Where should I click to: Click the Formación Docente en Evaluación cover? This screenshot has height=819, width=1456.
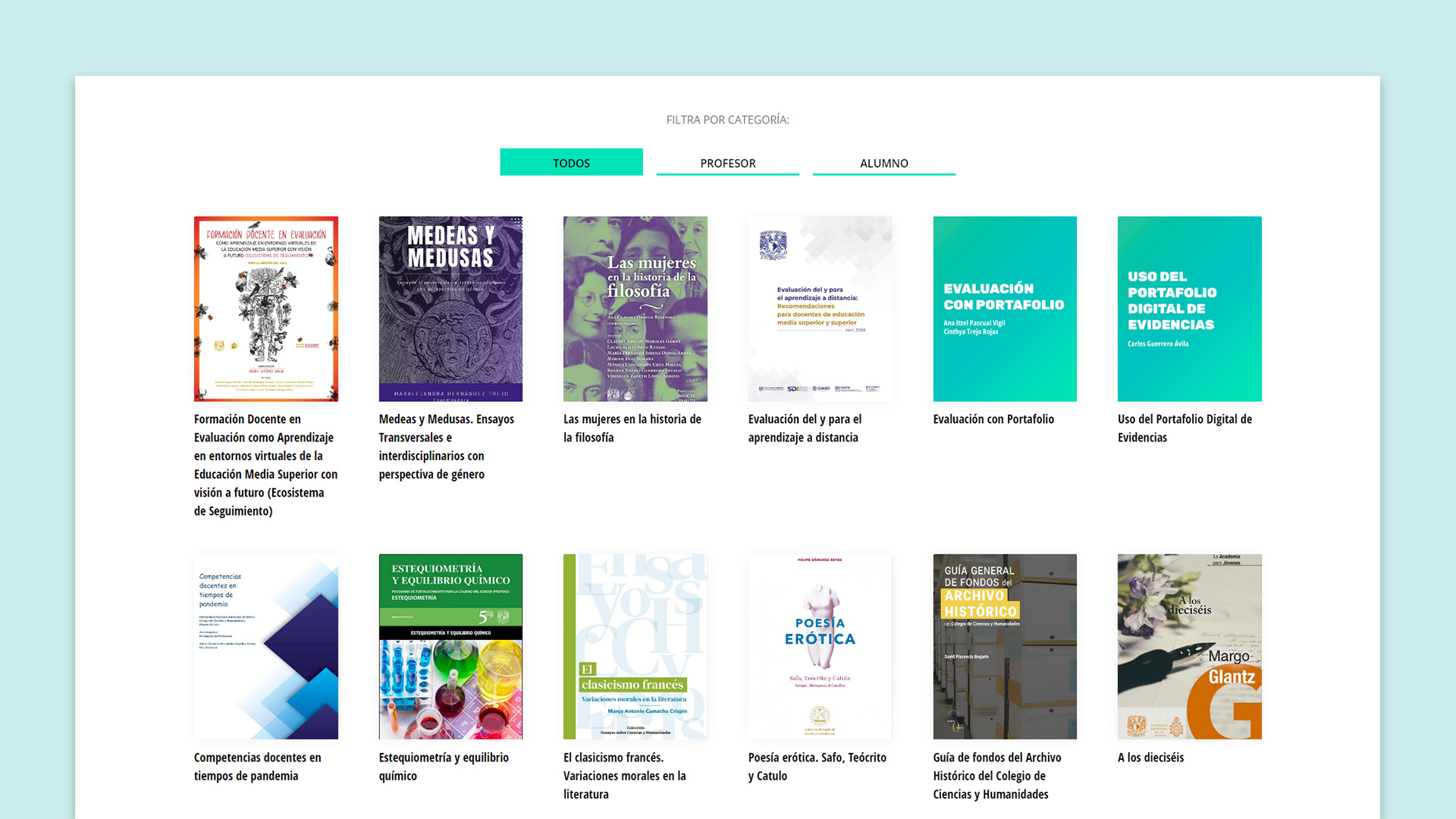[265, 309]
